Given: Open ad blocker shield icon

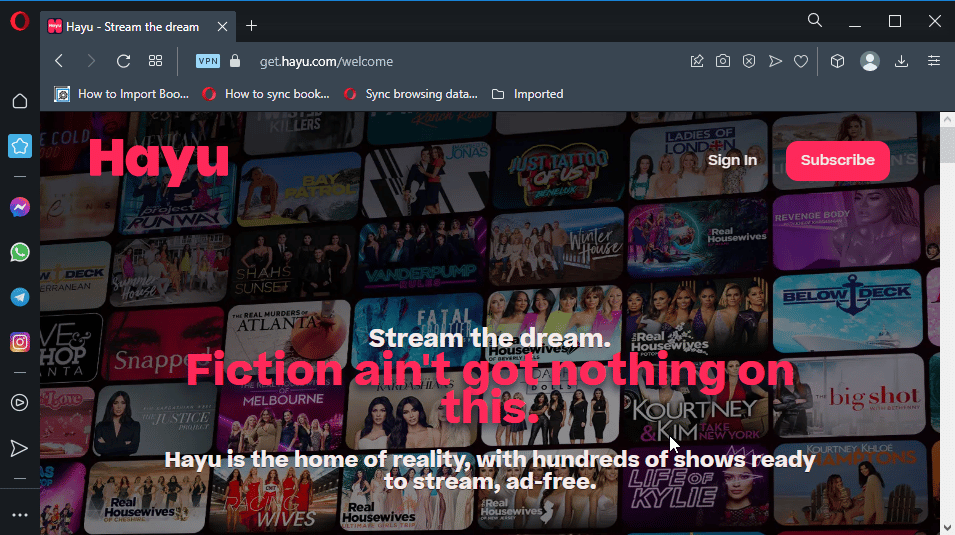Looking at the screenshot, I should (x=749, y=61).
